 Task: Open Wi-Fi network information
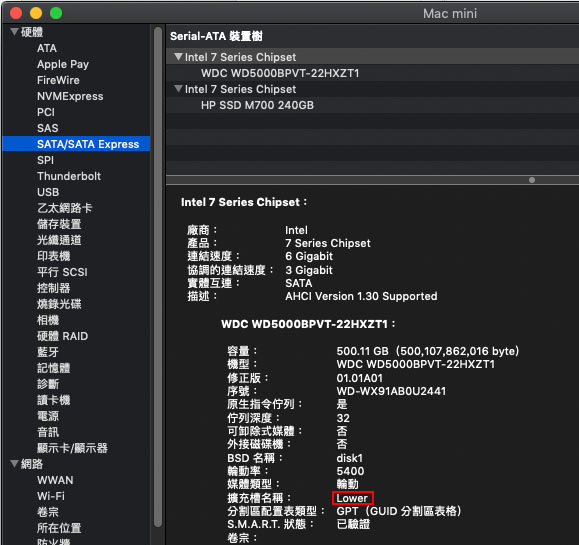coord(51,496)
